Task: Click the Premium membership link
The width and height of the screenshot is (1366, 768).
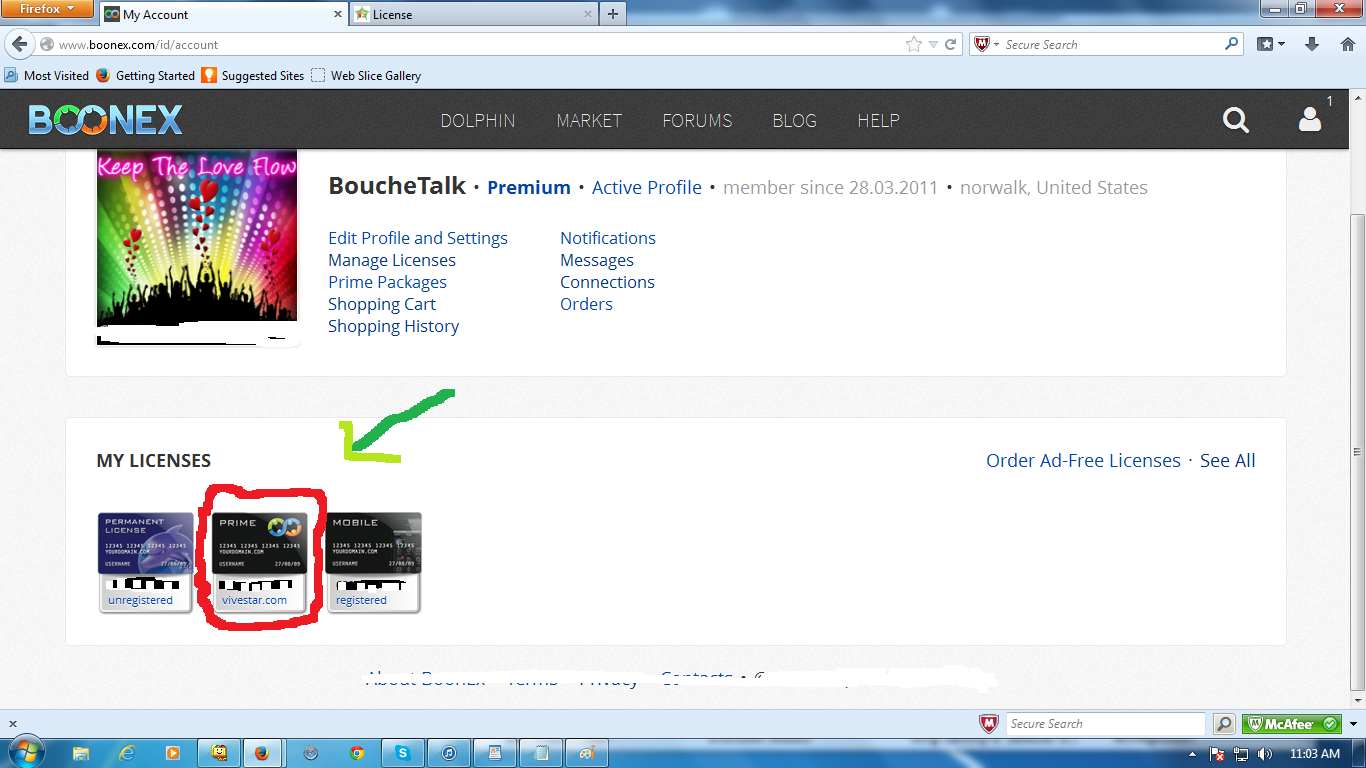Action: tap(529, 187)
